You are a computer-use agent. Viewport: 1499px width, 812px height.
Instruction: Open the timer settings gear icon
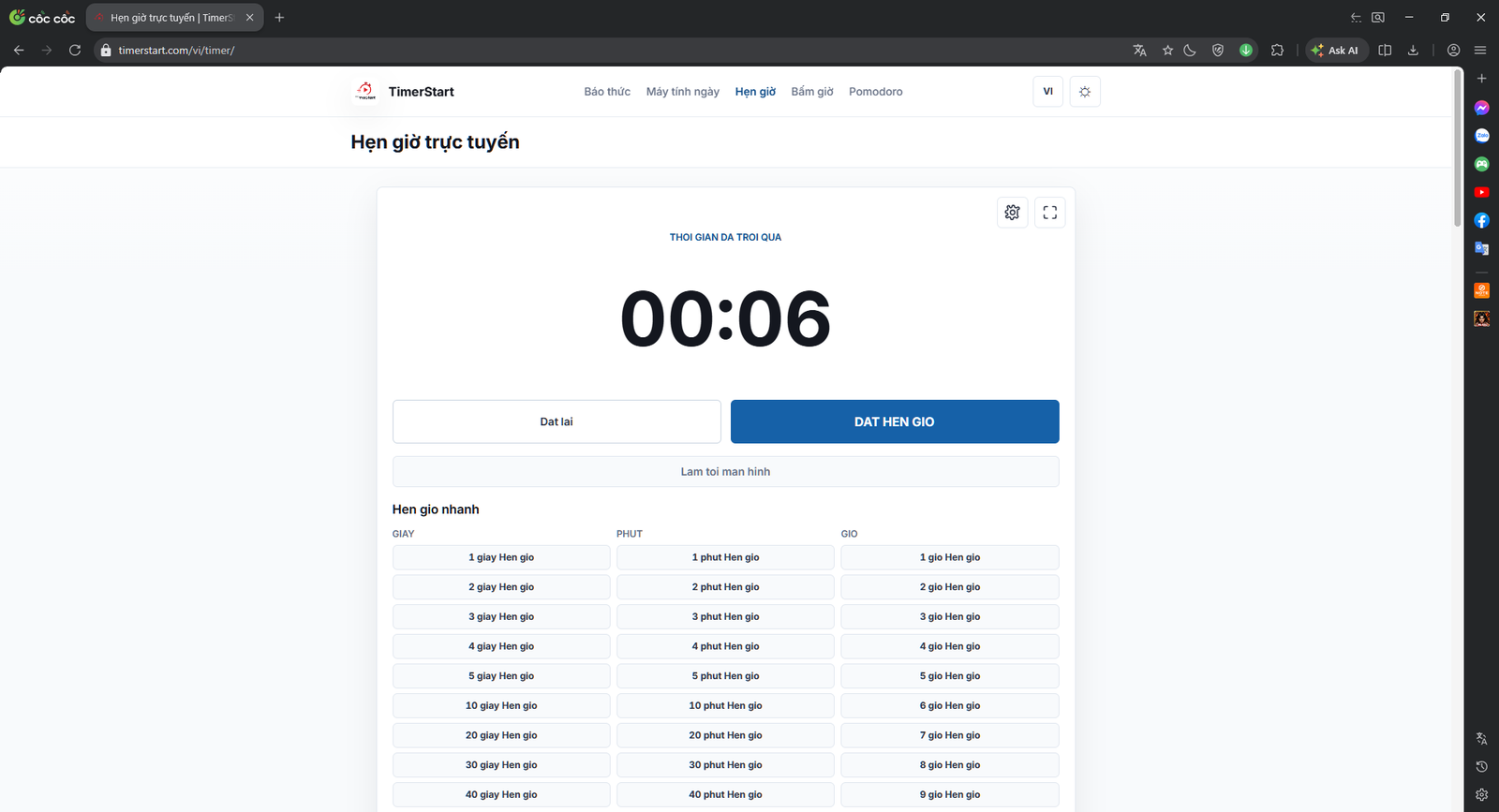(1012, 213)
